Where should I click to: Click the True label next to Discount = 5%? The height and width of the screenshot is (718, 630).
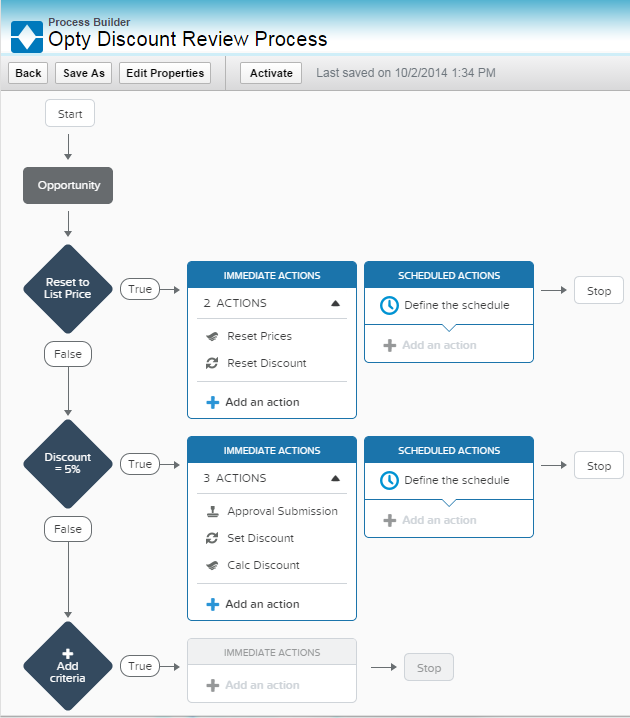(140, 464)
